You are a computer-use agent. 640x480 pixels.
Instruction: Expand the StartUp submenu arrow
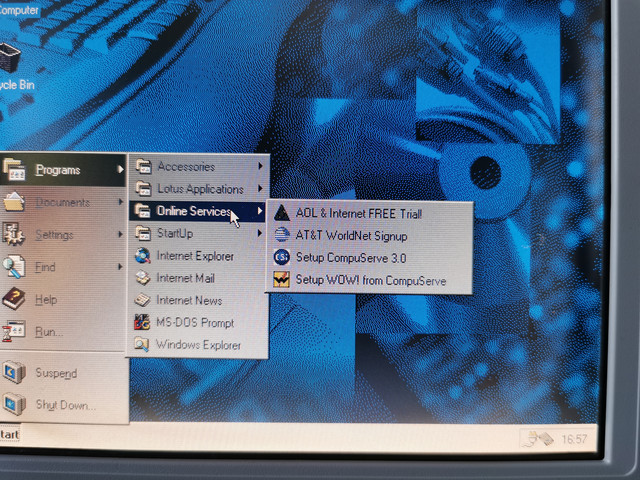[260, 233]
